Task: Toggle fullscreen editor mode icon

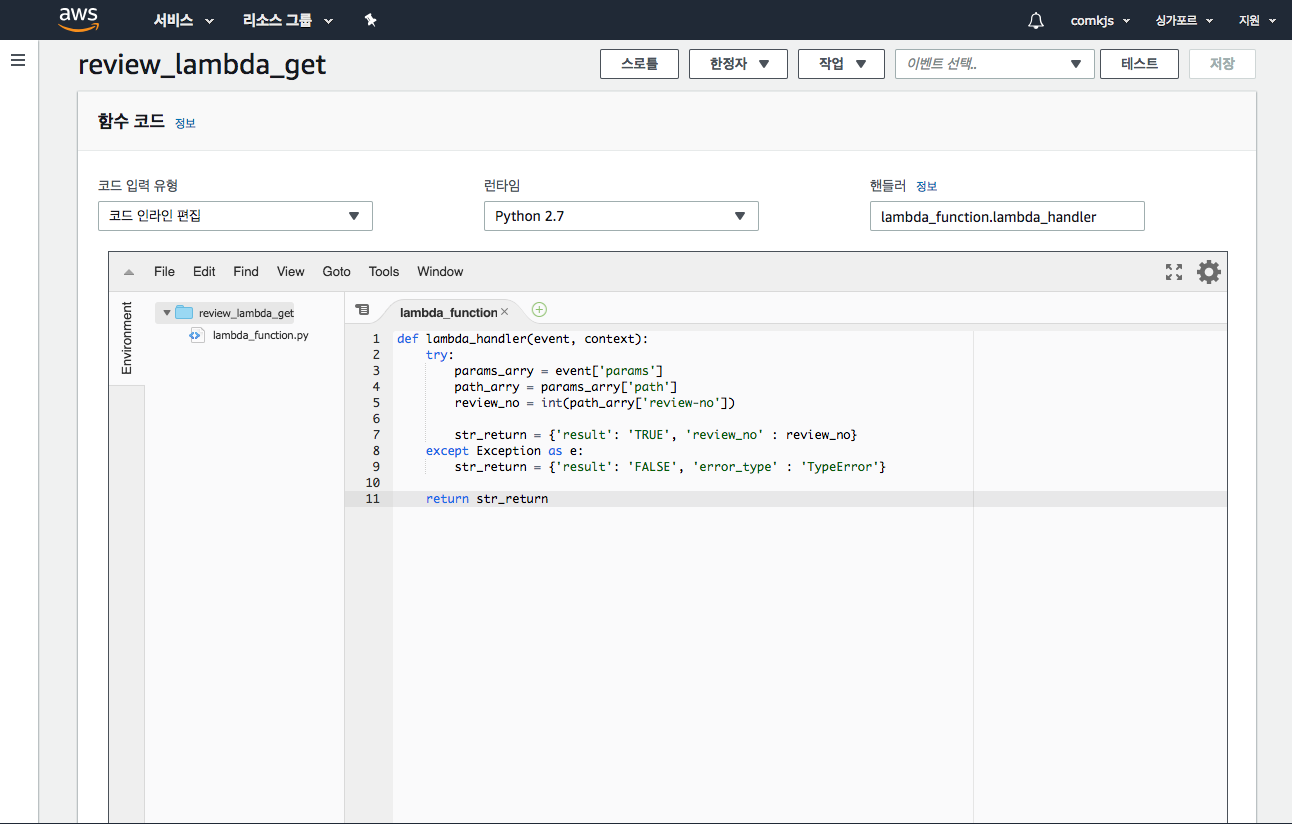Action: click(1174, 272)
